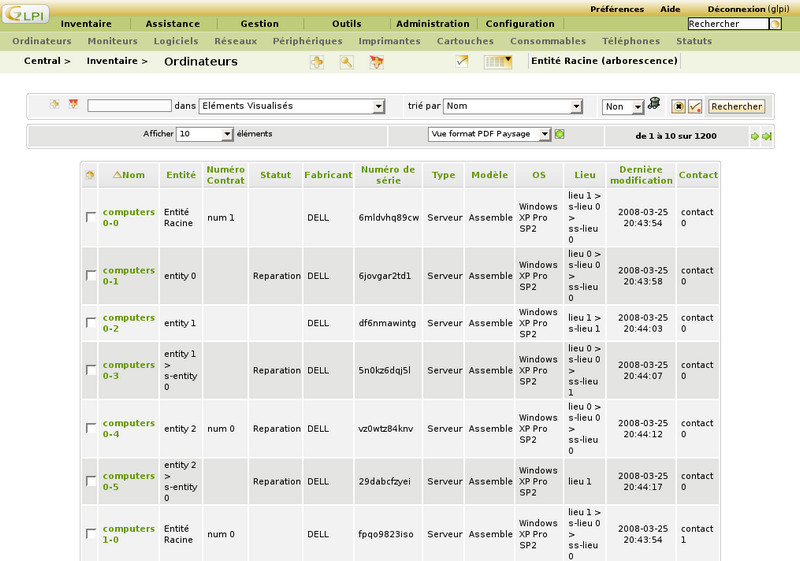Image resolution: width=800 pixels, height=561 pixels.
Task: Open the computers 0-0 link
Action: point(129,217)
